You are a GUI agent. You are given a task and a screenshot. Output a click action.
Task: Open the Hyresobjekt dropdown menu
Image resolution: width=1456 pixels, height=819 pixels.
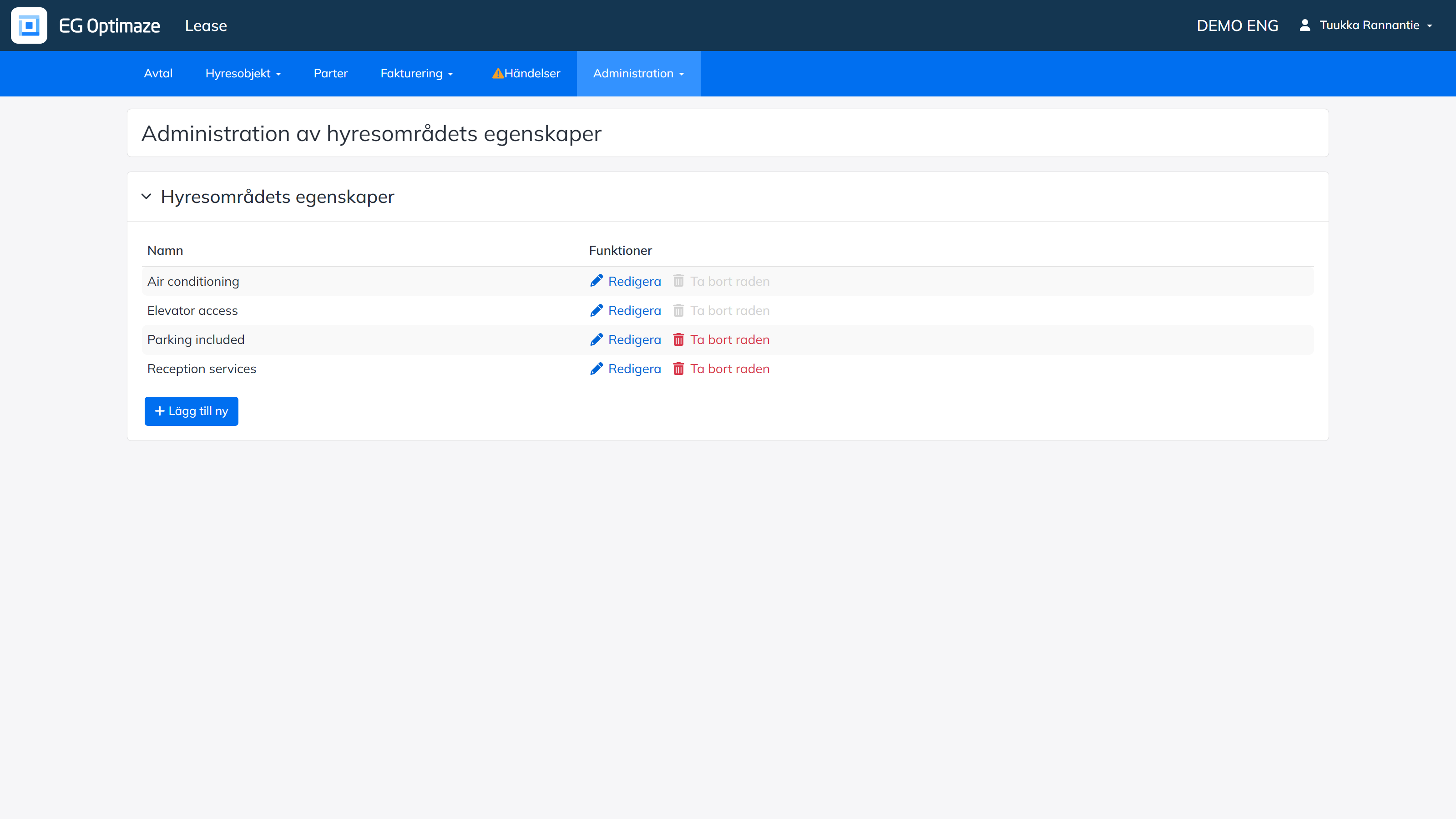click(243, 73)
